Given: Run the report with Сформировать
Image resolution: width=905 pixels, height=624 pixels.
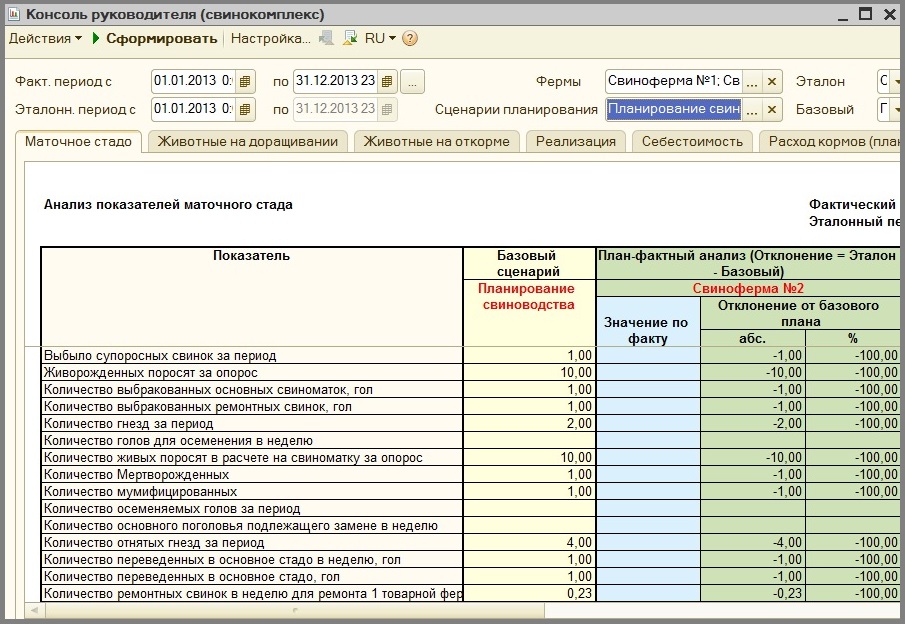Looking at the screenshot, I should pyautogui.click(x=155, y=38).
